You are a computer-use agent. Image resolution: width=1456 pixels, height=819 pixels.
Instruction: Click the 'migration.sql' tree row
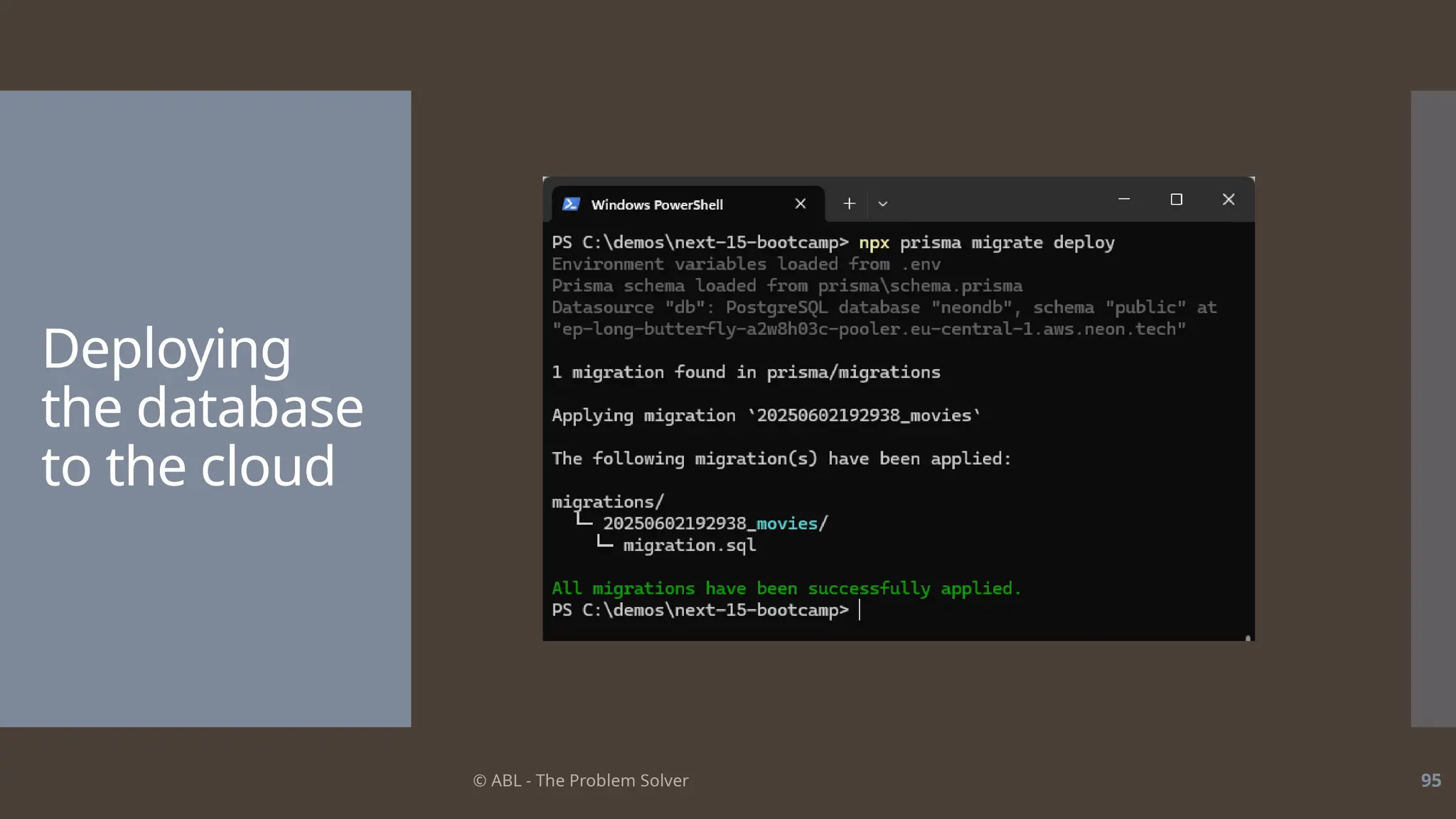[x=675, y=545]
